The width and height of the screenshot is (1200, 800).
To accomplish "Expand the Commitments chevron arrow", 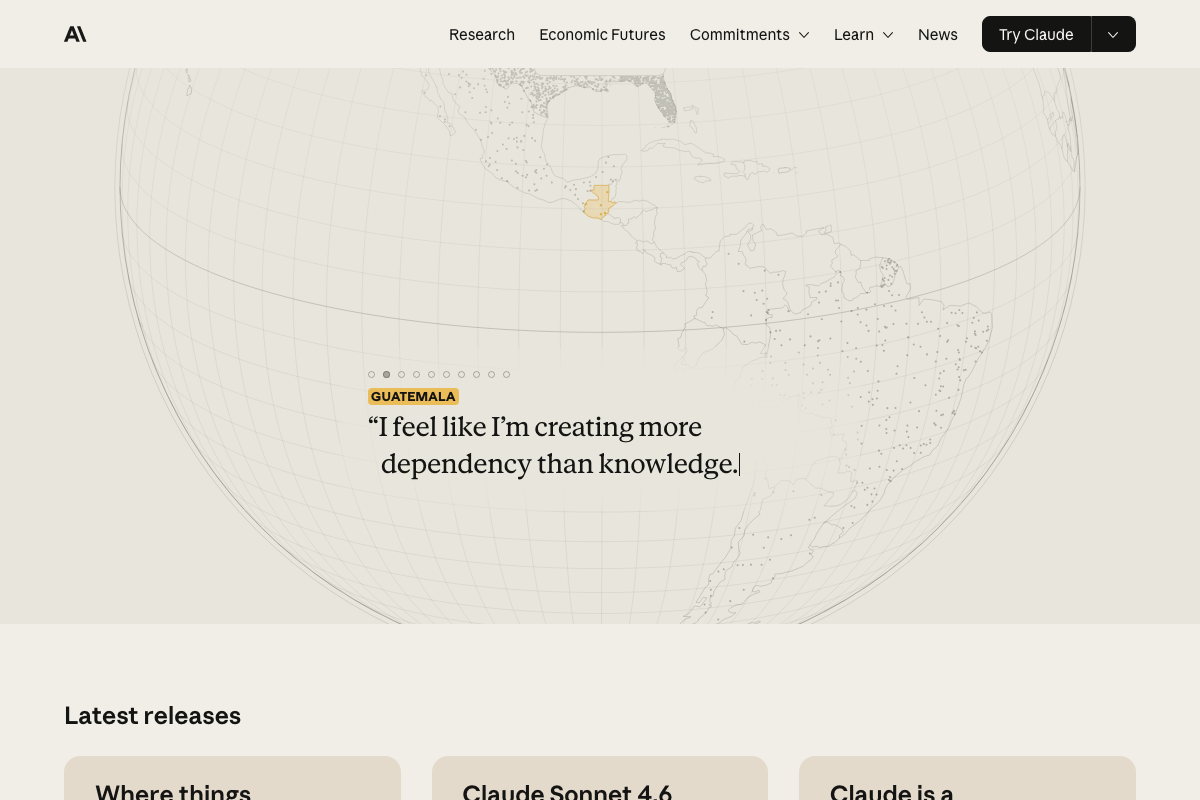I will pyautogui.click(x=803, y=35).
